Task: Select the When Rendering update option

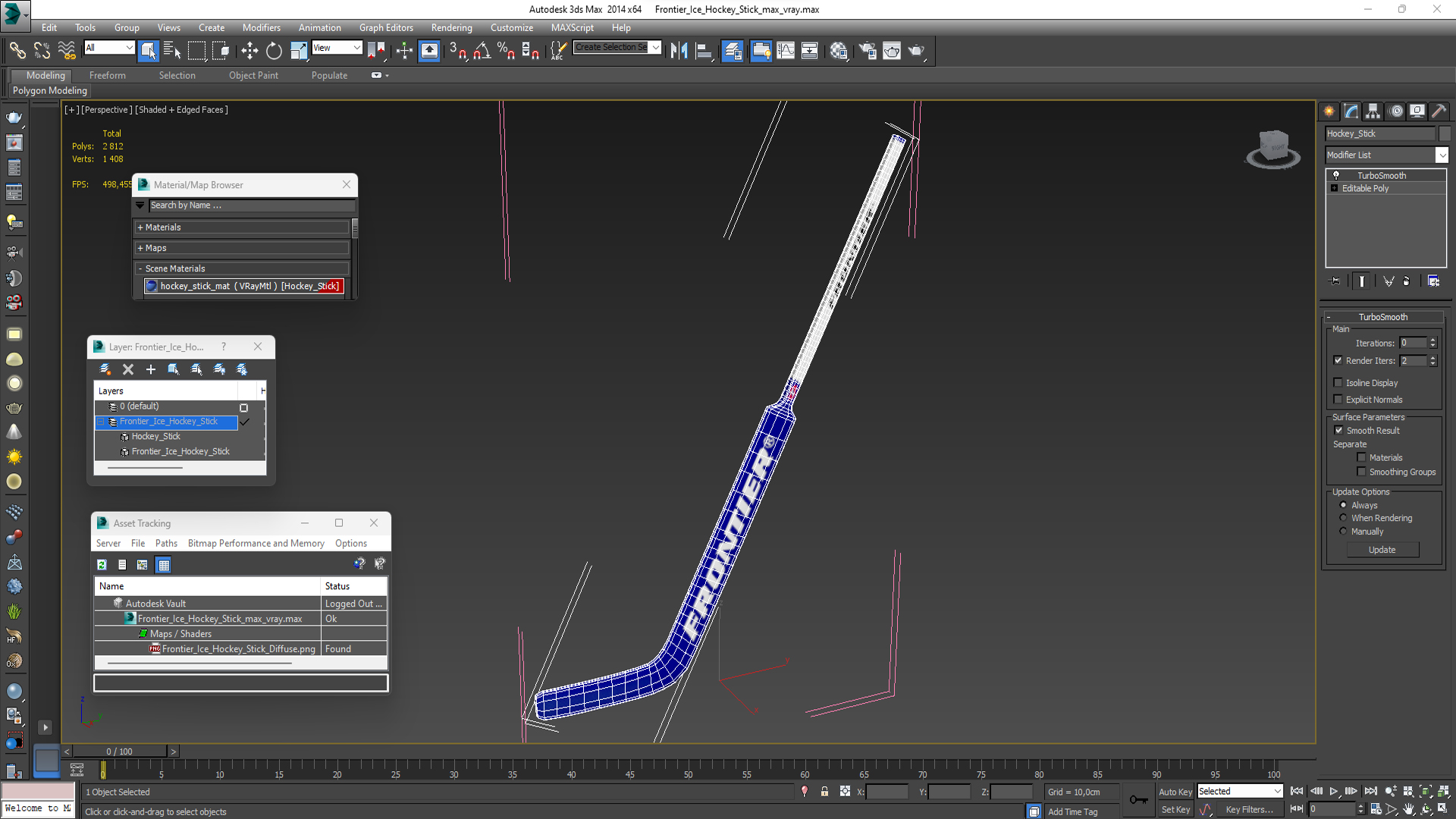Action: pyautogui.click(x=1343, y=518)
